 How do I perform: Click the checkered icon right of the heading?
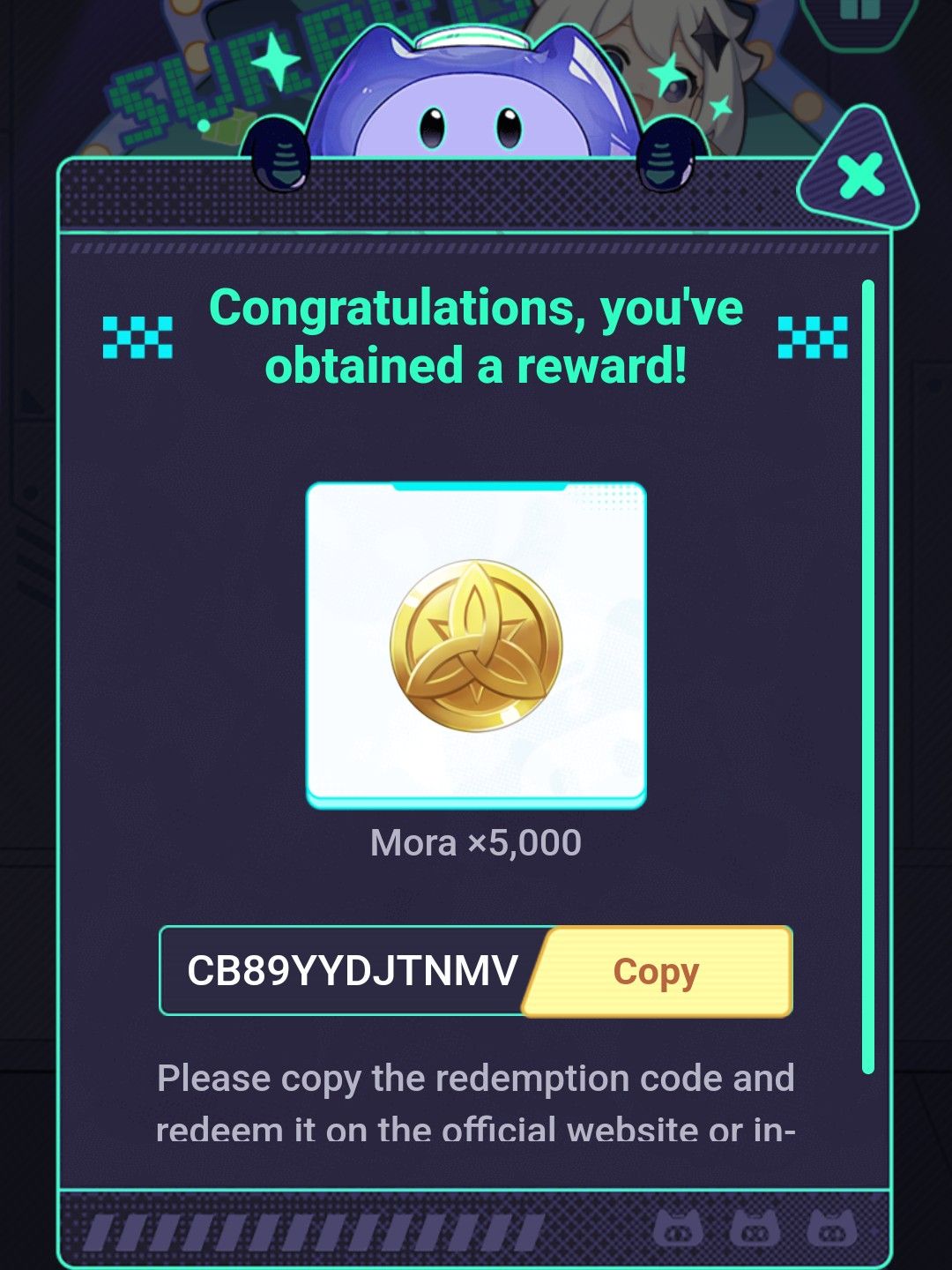point(813,337)
